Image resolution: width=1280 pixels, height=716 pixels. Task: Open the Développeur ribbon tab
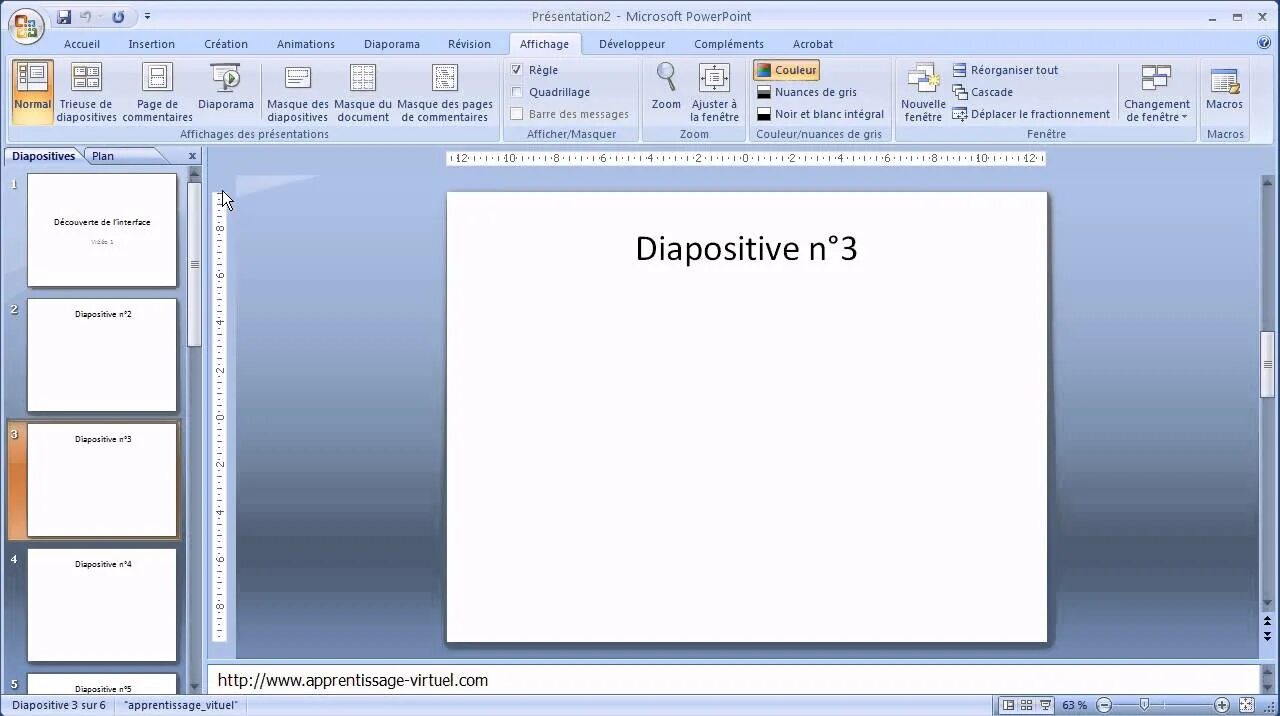tap(632, 44)
